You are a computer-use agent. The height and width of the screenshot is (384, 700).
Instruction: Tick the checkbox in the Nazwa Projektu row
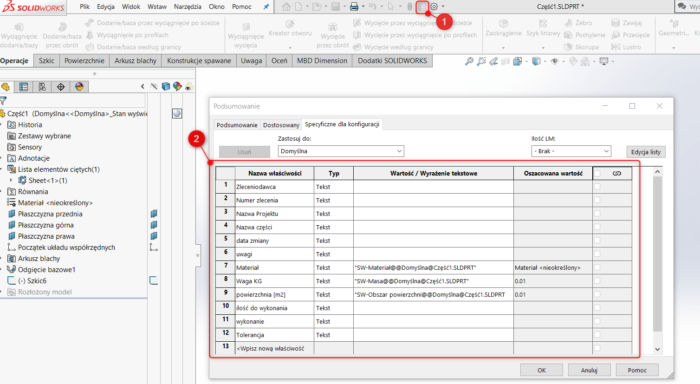coord(597,213)
